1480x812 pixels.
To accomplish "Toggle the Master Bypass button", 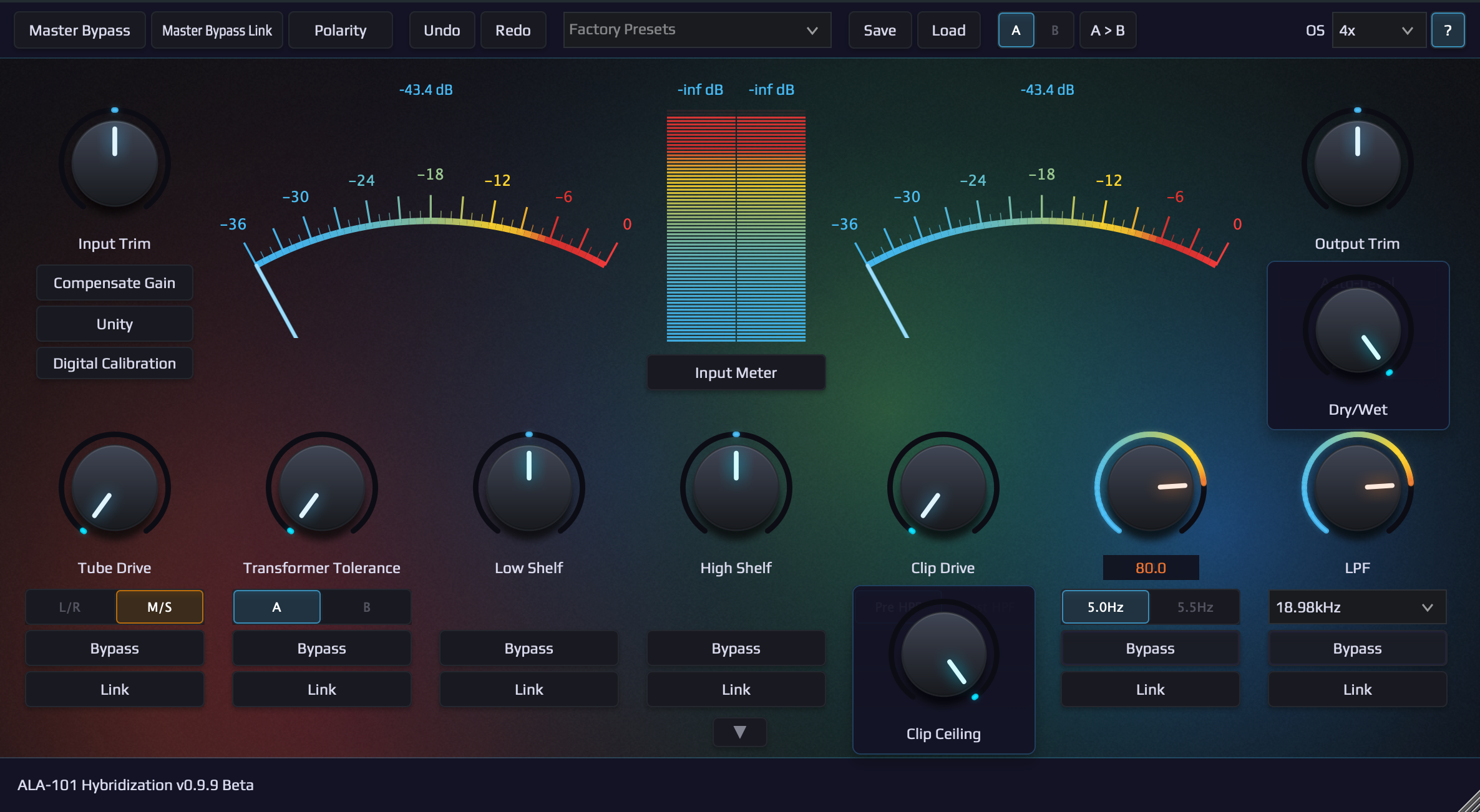I will (x=80, y=31).
